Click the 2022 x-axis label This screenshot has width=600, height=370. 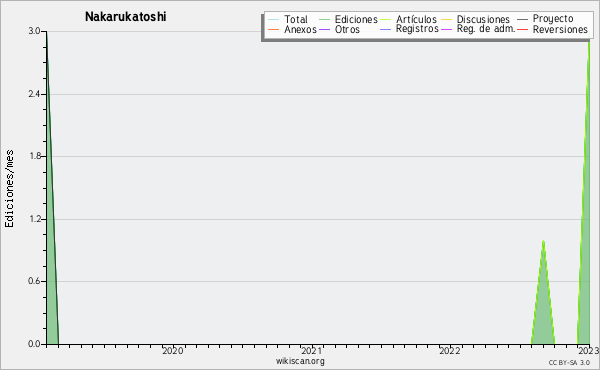click(450, 350)
